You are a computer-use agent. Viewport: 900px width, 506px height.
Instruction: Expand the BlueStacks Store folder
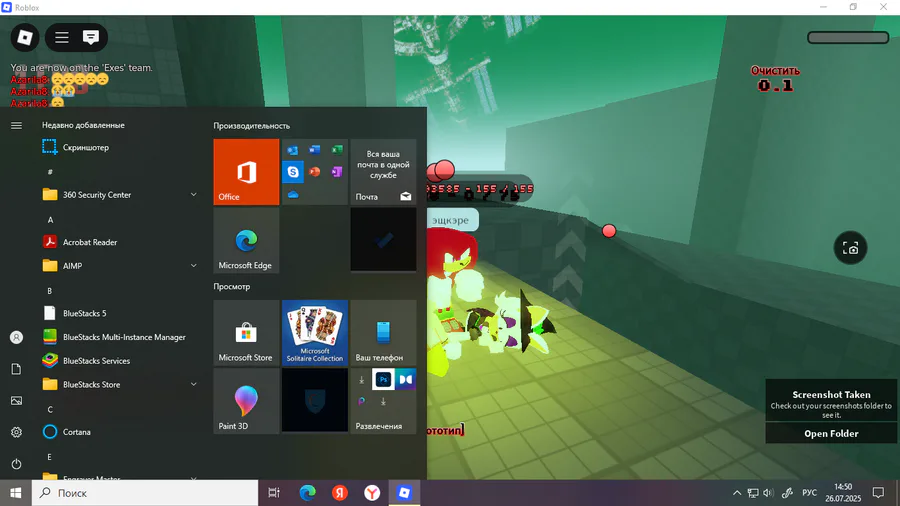(x=193, y=384)
